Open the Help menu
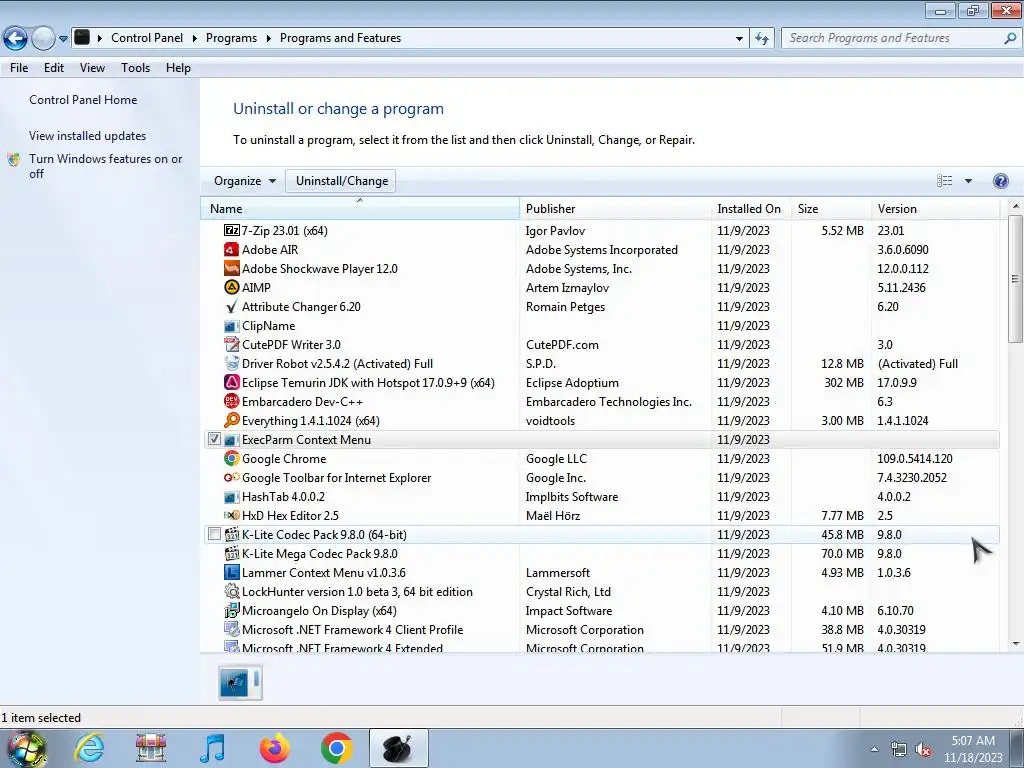This screenshot has width=1024, height=768. tap(178, 68)
